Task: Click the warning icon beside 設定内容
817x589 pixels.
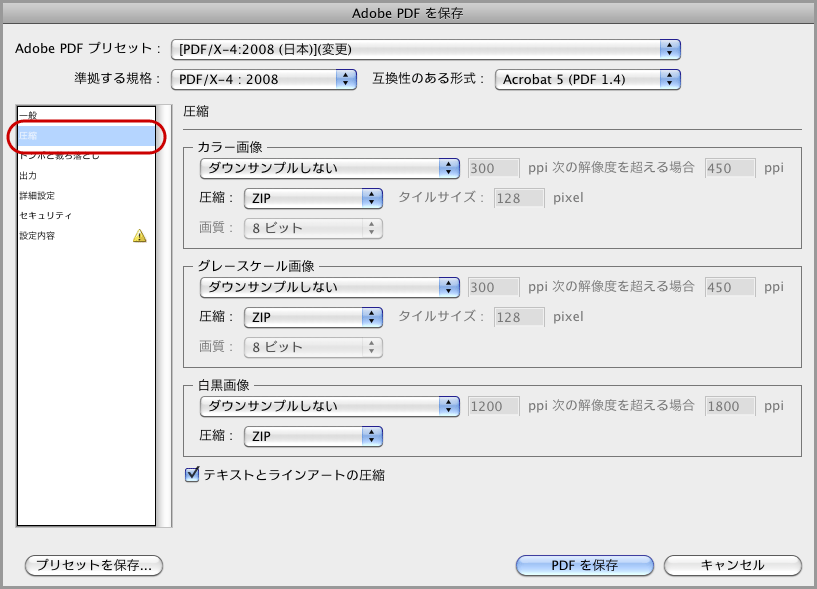Action: point(140,236)
